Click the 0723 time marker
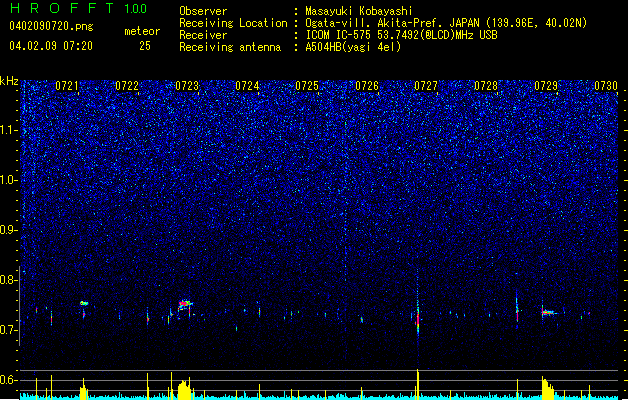This screenshot has width=629, height=400. [187, 85]
